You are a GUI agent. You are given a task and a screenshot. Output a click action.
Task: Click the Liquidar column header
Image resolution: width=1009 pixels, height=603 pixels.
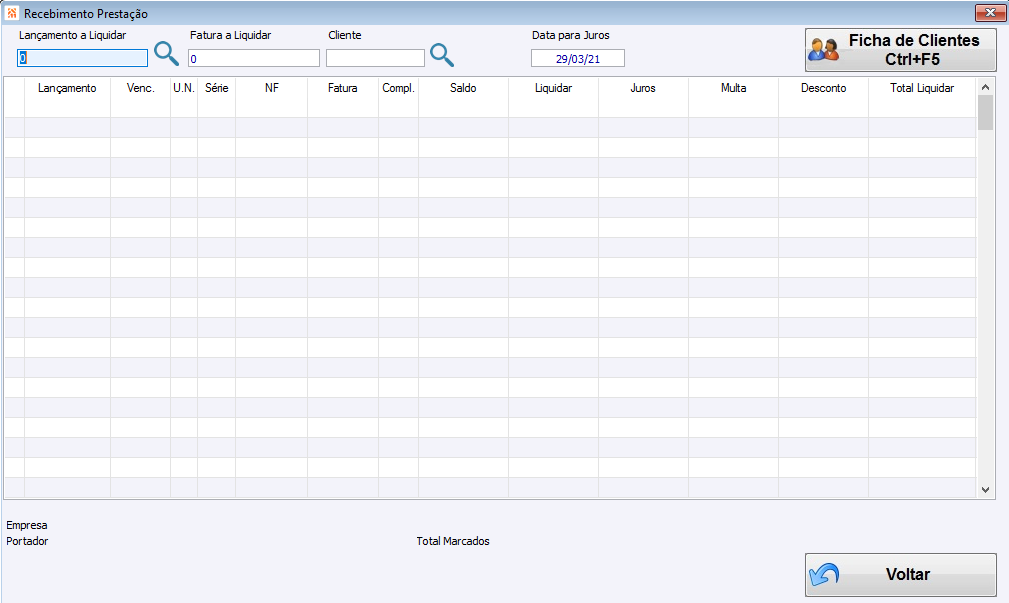(553, 88)
